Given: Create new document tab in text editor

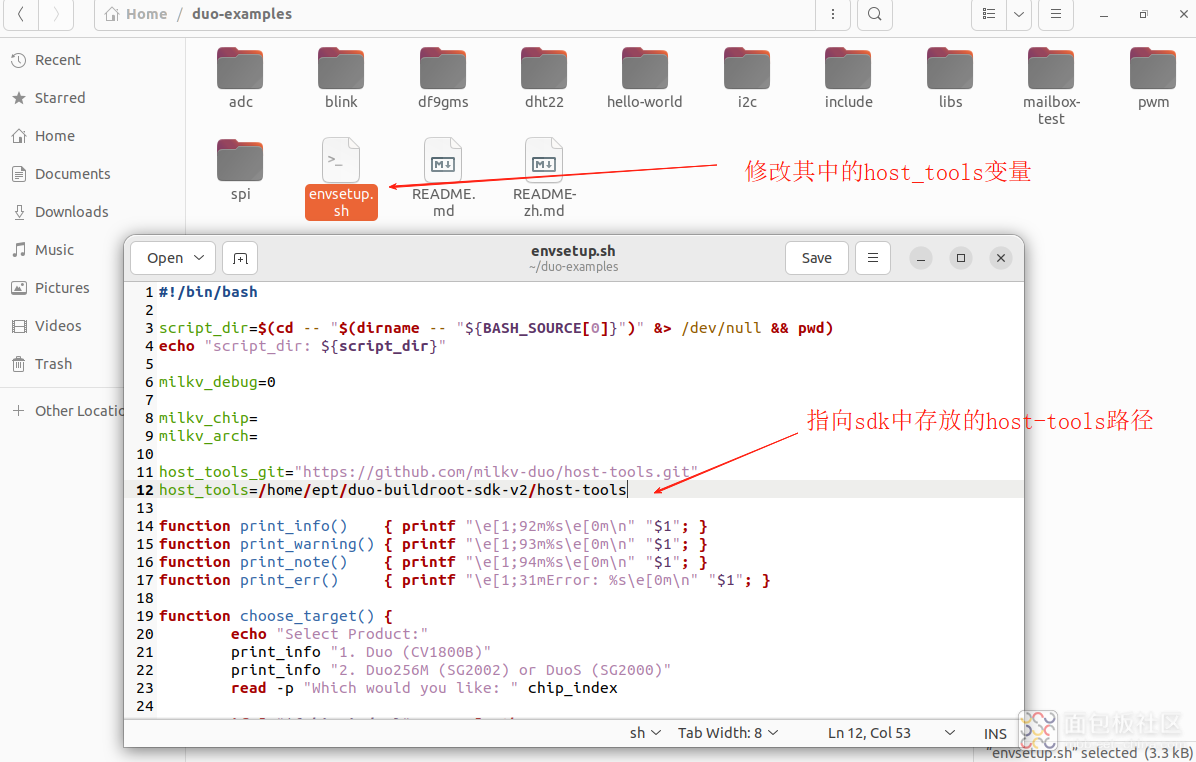Looking at the screenshot, I should click(x=240, y=258).
